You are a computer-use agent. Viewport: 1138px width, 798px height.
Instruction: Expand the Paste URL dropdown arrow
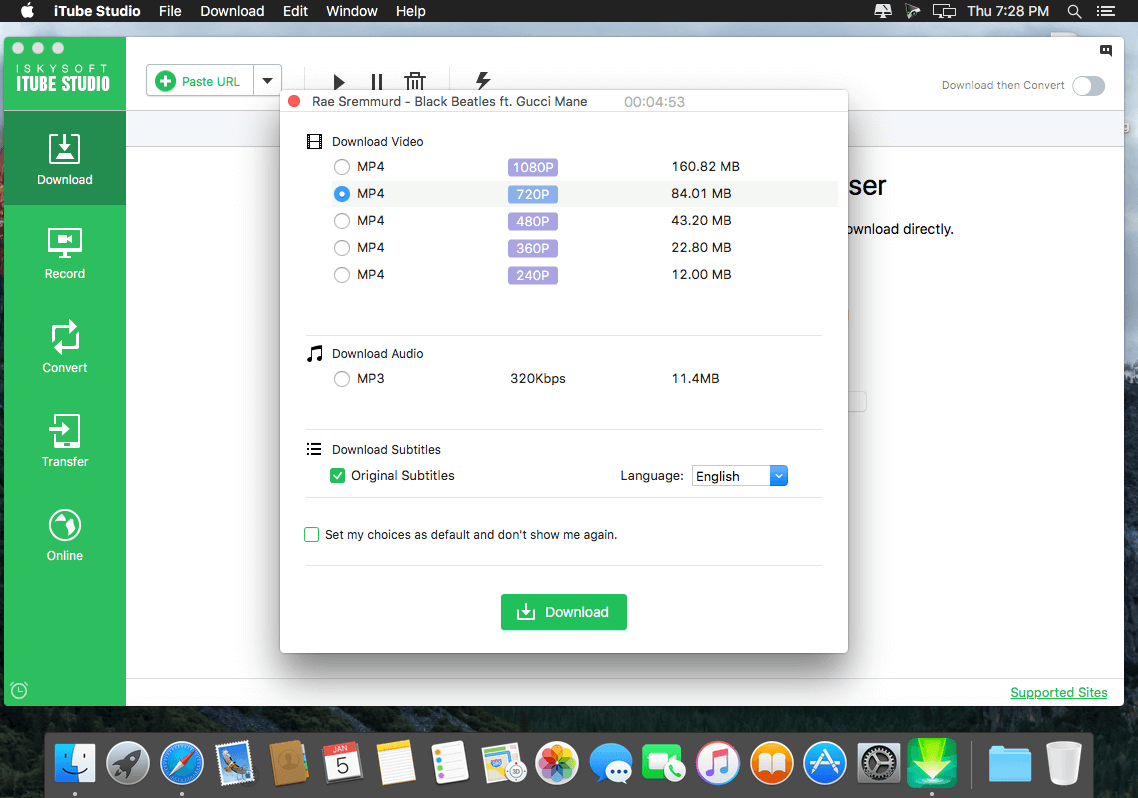pyautogui.click(x=267, y=81)
